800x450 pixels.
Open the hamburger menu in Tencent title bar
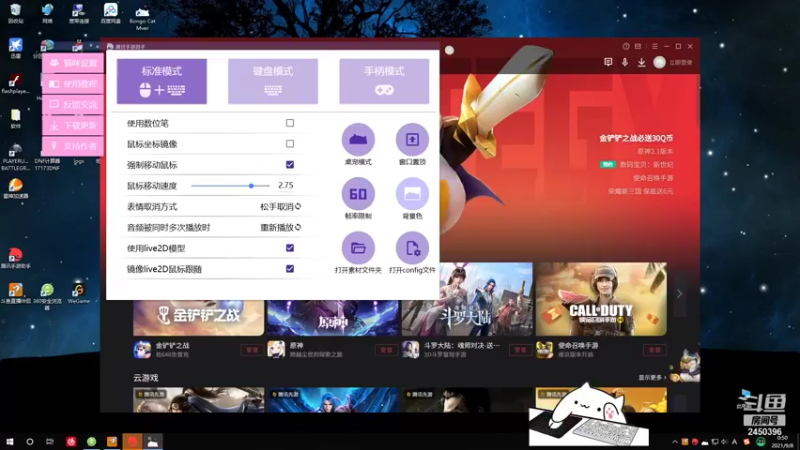[655, 46]
